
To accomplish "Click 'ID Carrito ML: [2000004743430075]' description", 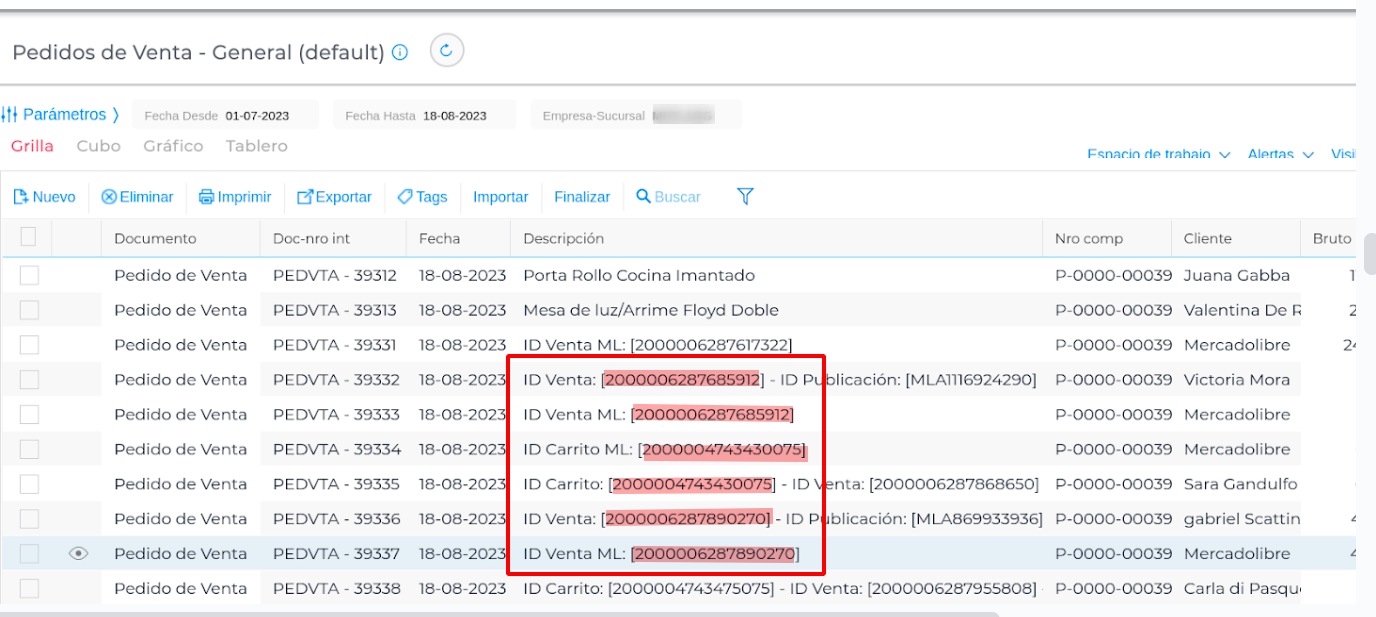I will [x=665, y=449].
